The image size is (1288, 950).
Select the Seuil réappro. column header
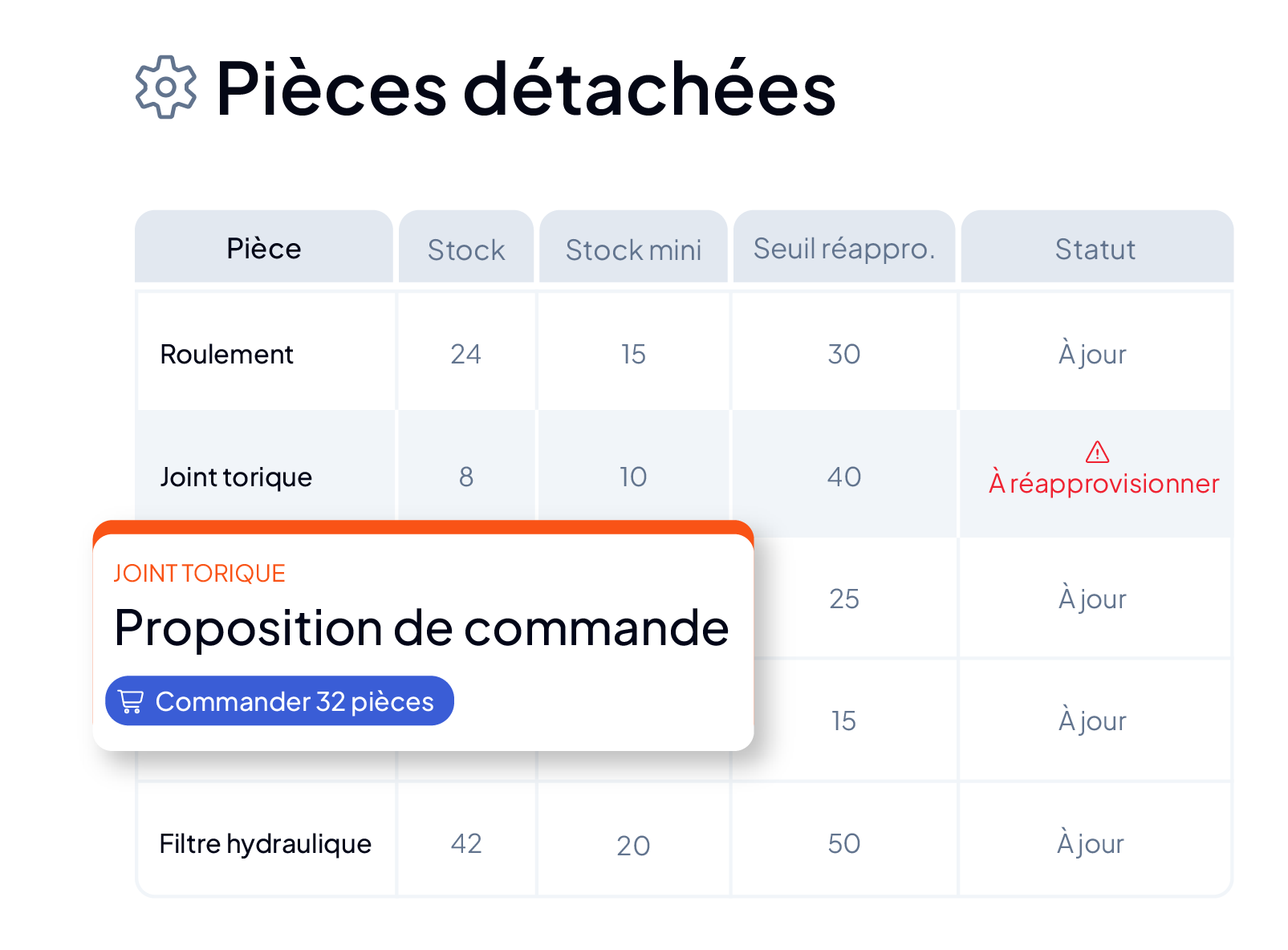coord(844,246)
